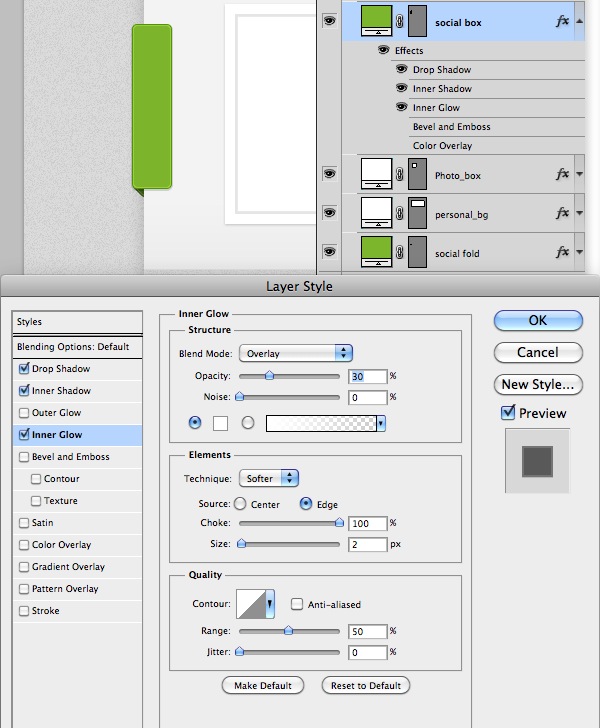This screenshot has height=728, width=600.
Task: Enable the Gradient Overlay checkbox
Action: [x=24, y=567]
